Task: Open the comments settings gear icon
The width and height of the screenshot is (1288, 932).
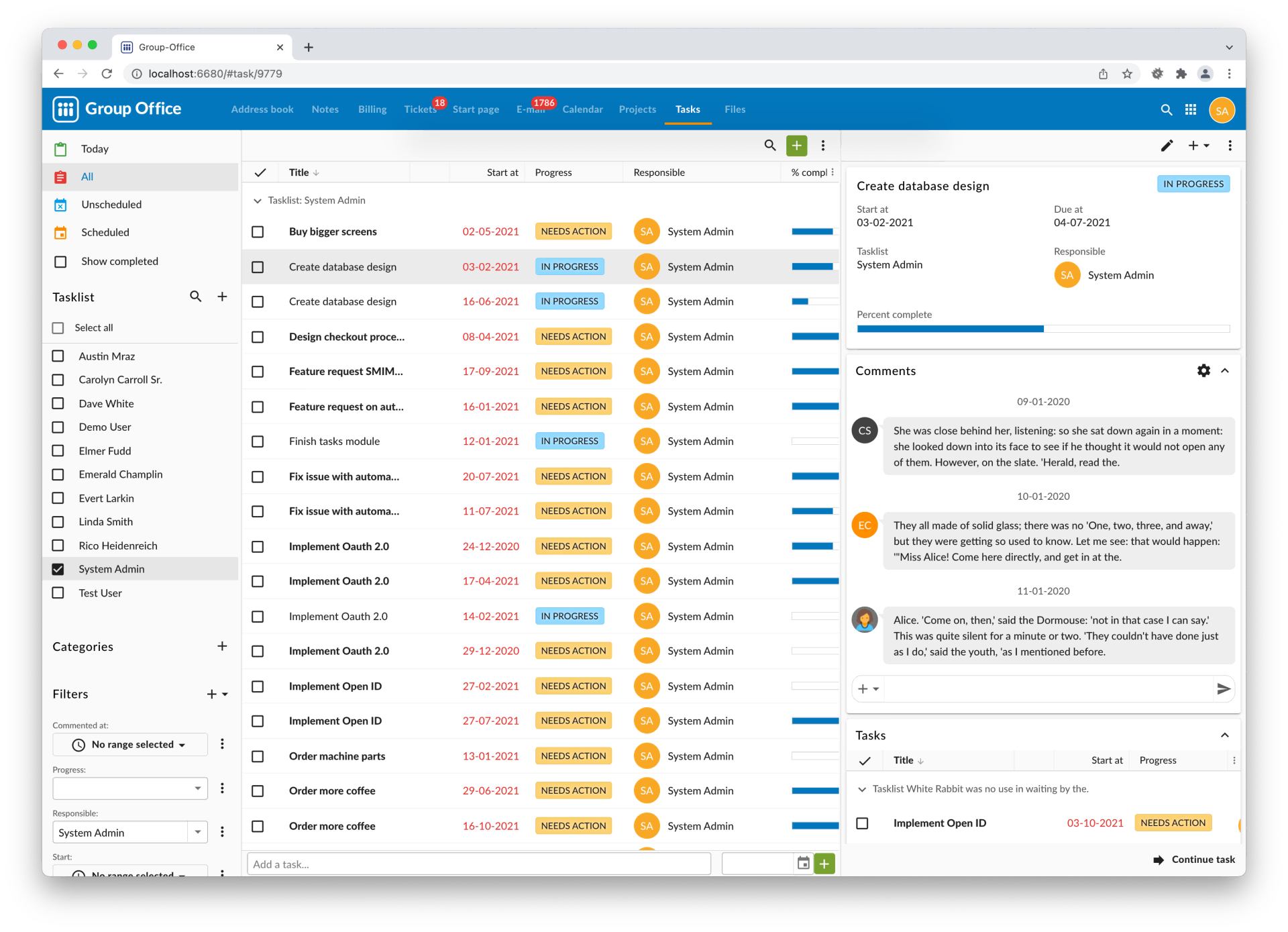Action: click(1203, 370)
